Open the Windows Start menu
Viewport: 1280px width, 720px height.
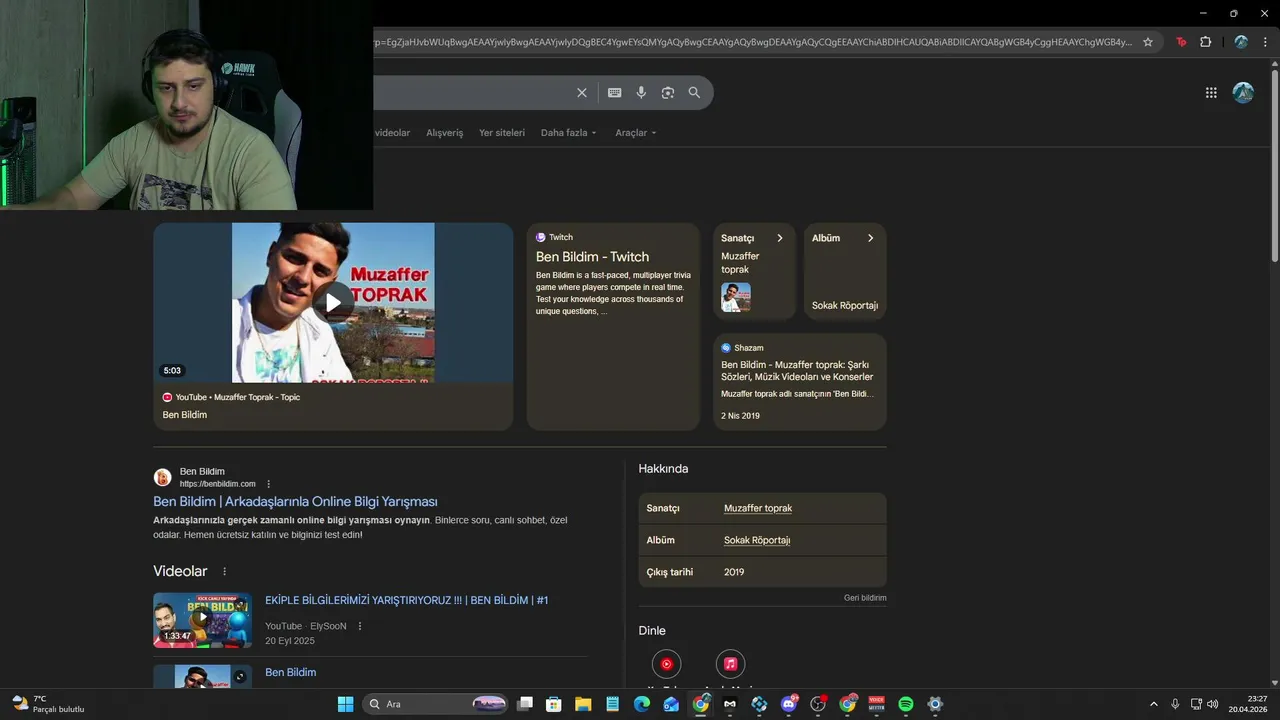pyautogui.click(x=345, y=704)
